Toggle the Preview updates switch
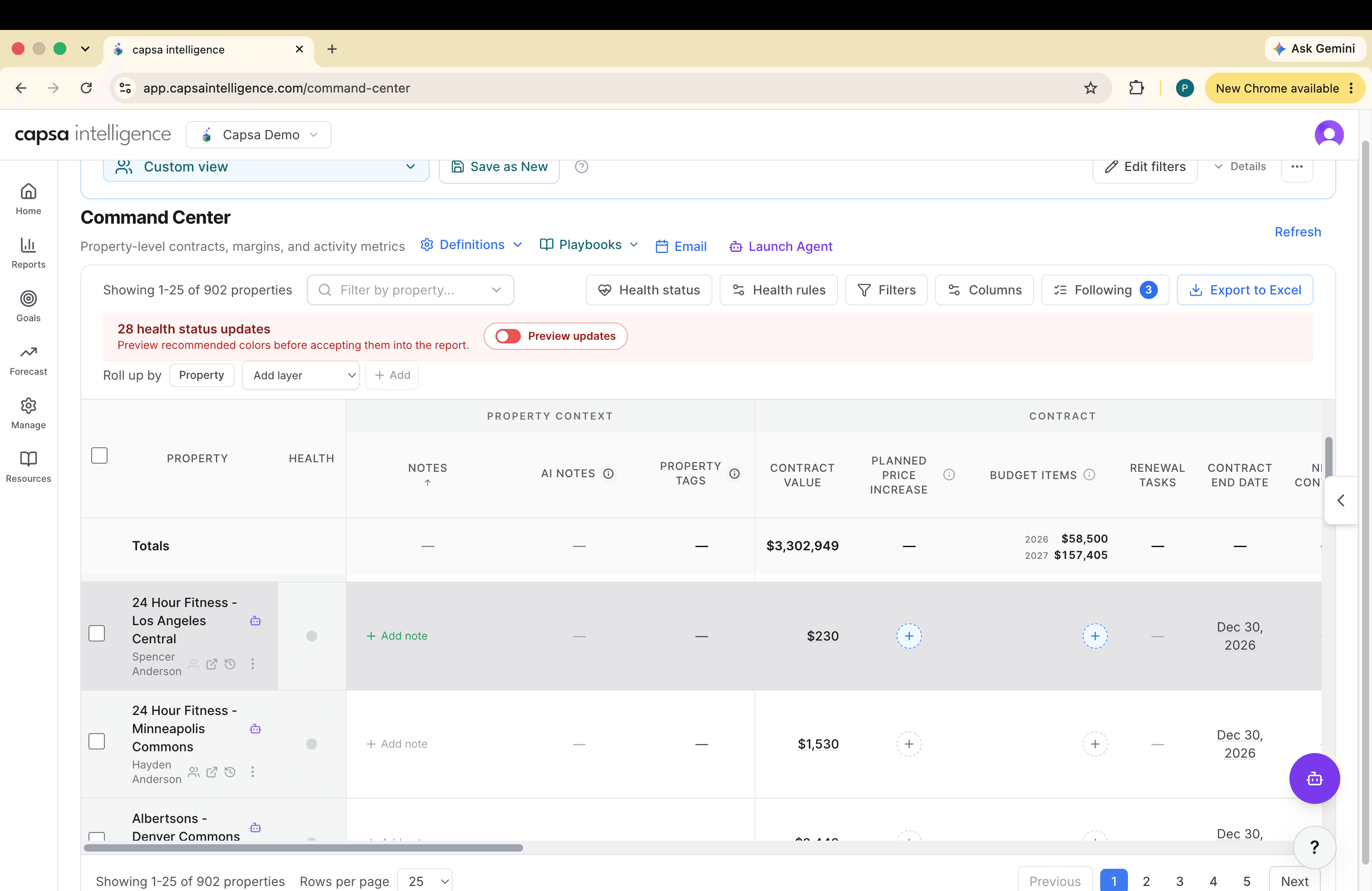 tap(507, 335)
